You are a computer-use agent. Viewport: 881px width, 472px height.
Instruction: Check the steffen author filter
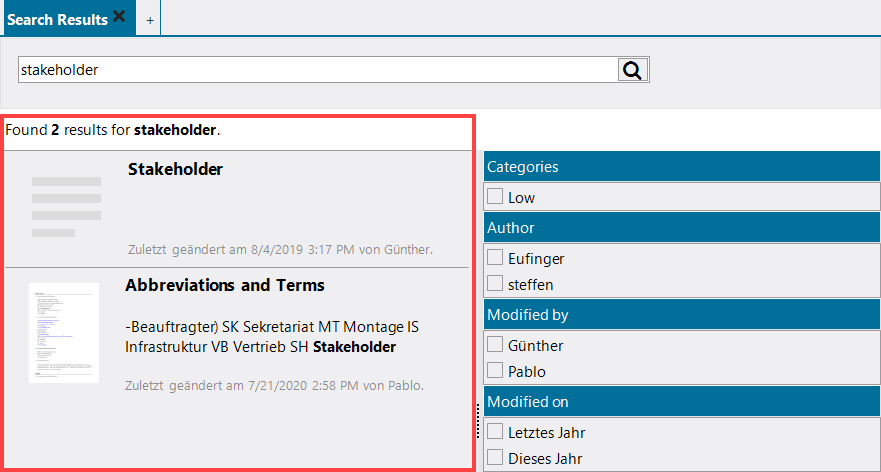pos(495,284)
